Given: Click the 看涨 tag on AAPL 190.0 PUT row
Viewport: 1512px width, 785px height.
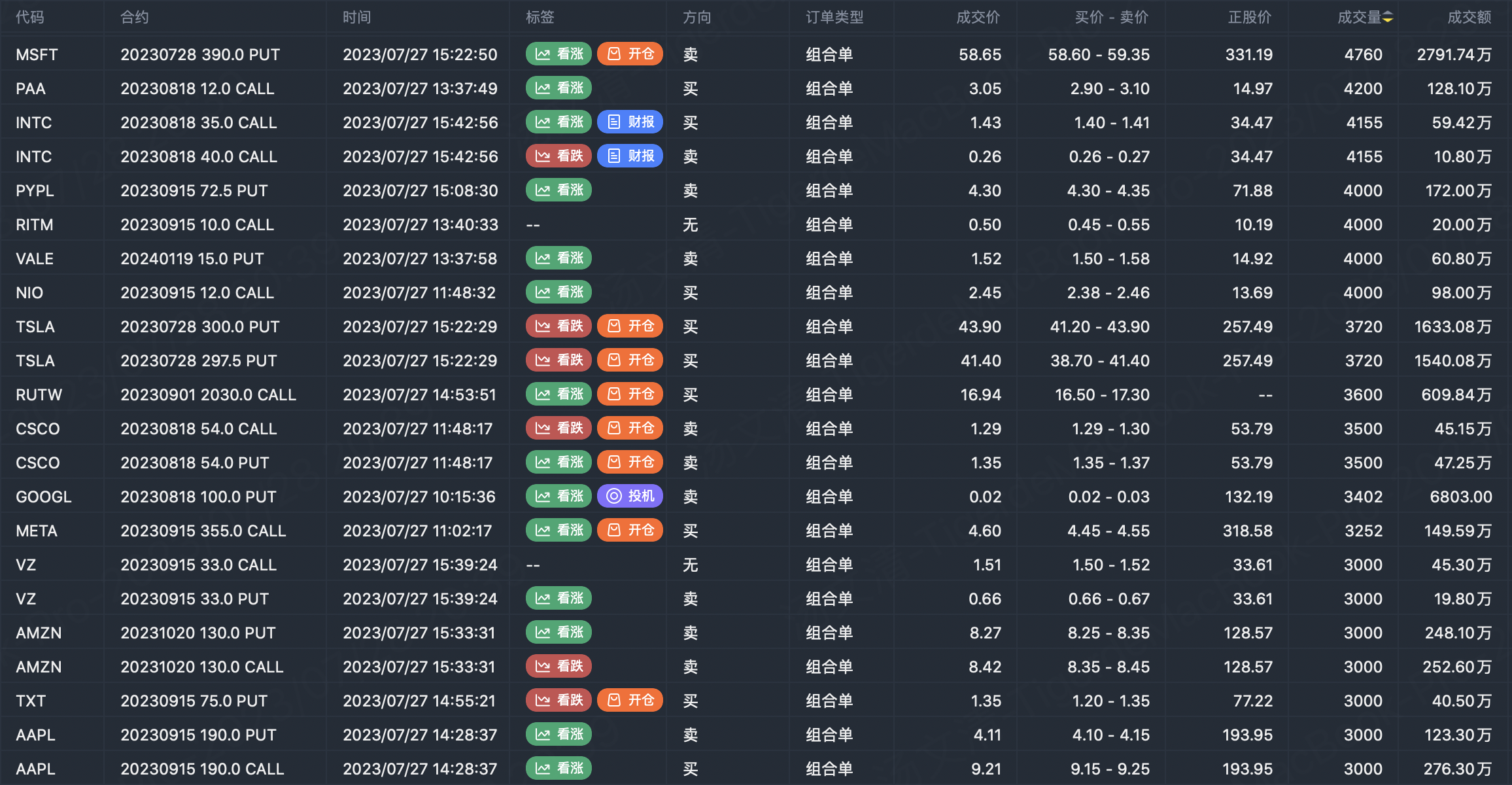Looking at the screenshot, I should 558,734.
